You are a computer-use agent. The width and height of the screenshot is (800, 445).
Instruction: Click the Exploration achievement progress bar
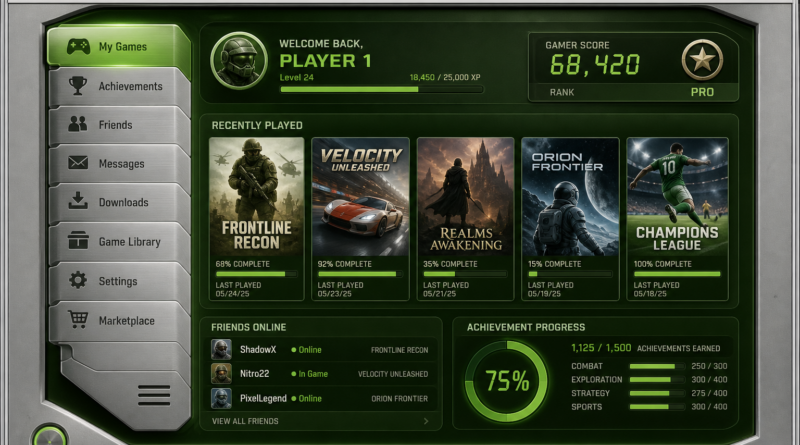(x=657, y=380)
